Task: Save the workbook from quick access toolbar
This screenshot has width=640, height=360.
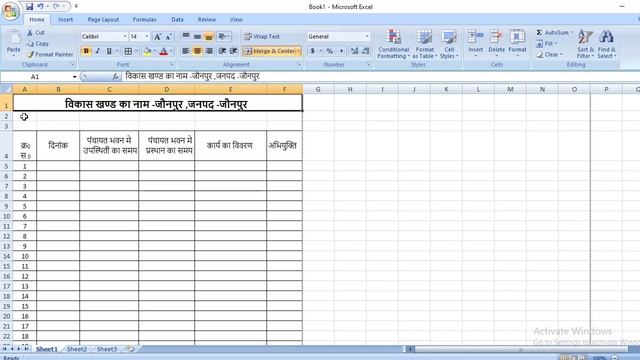Action: (29, 7)
